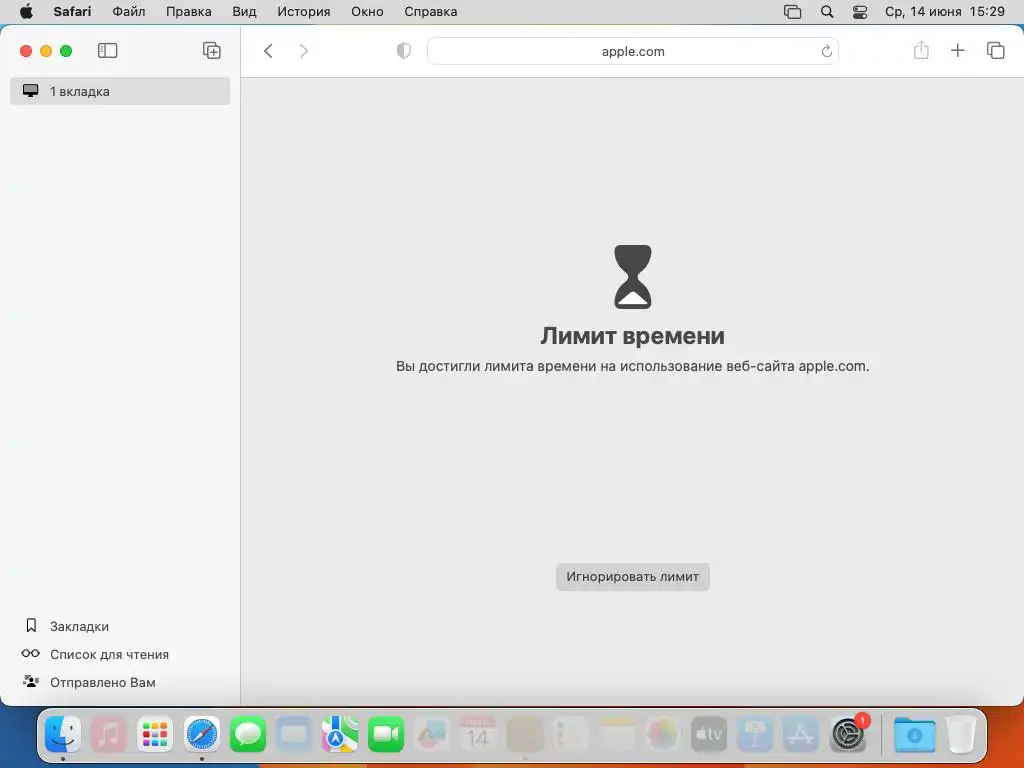Open the Вид menu

pos(244,12)
